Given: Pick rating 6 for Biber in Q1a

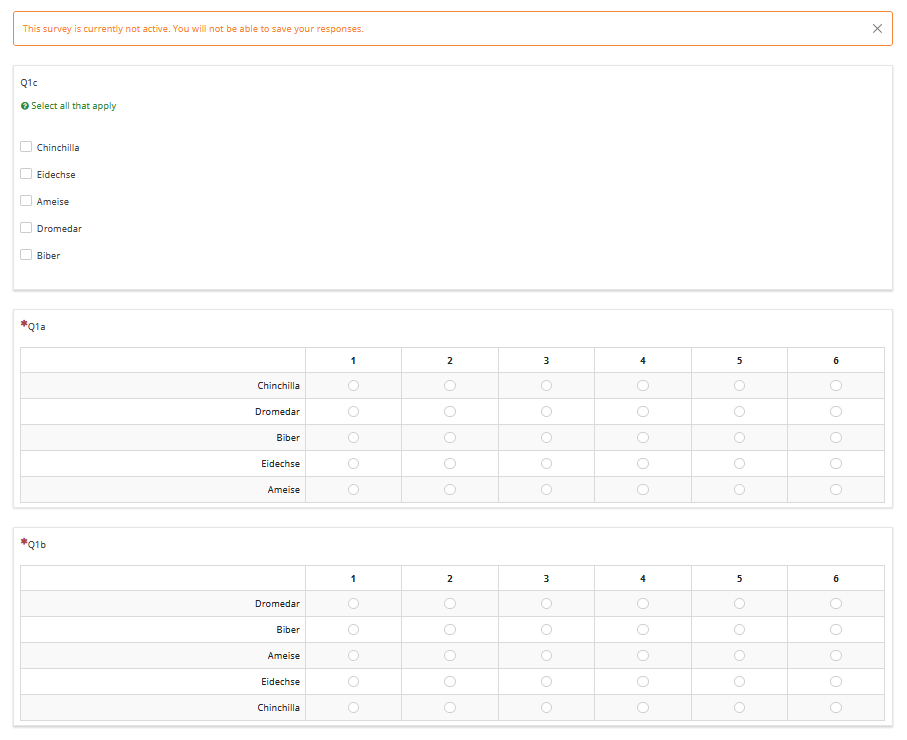Looking at the screenshot, I should (836, 438).
